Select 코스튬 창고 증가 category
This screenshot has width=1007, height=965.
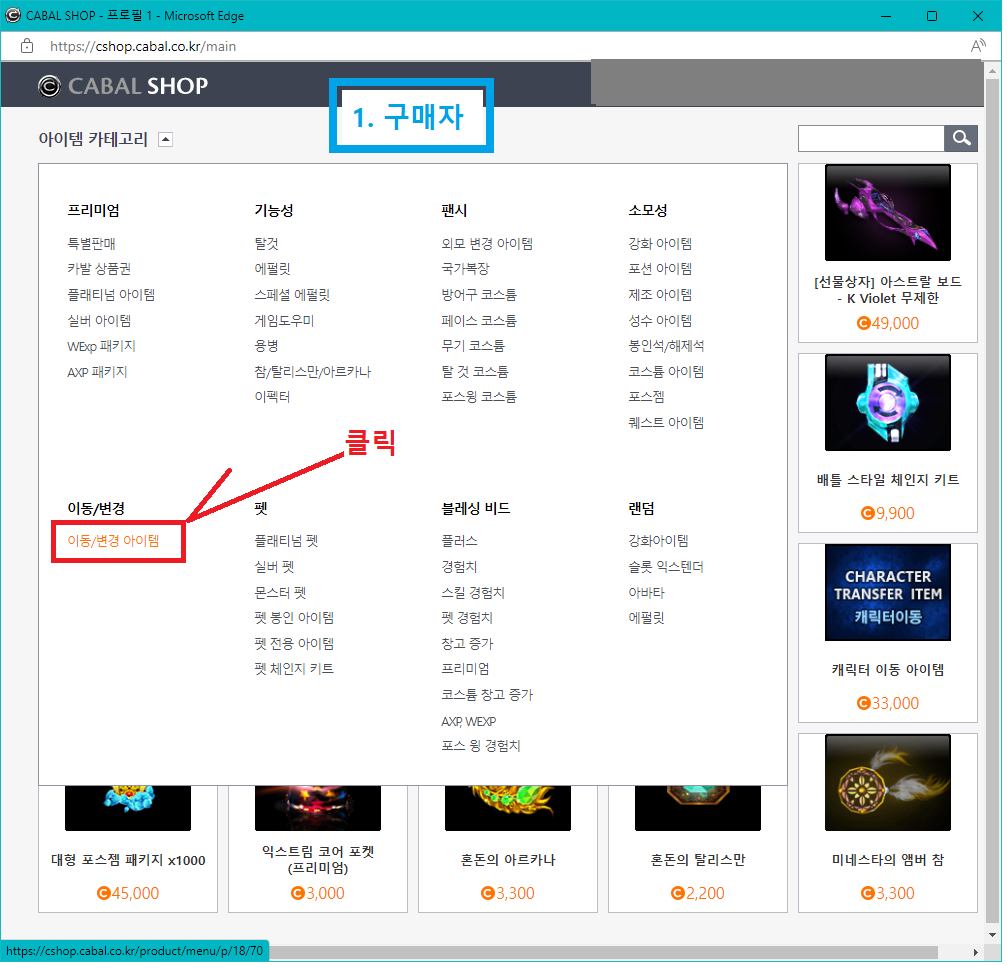tap(489, 697)
